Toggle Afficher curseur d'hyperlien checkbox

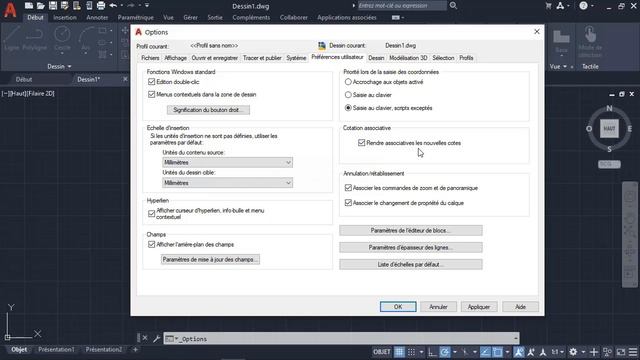[x=151, y=213]
